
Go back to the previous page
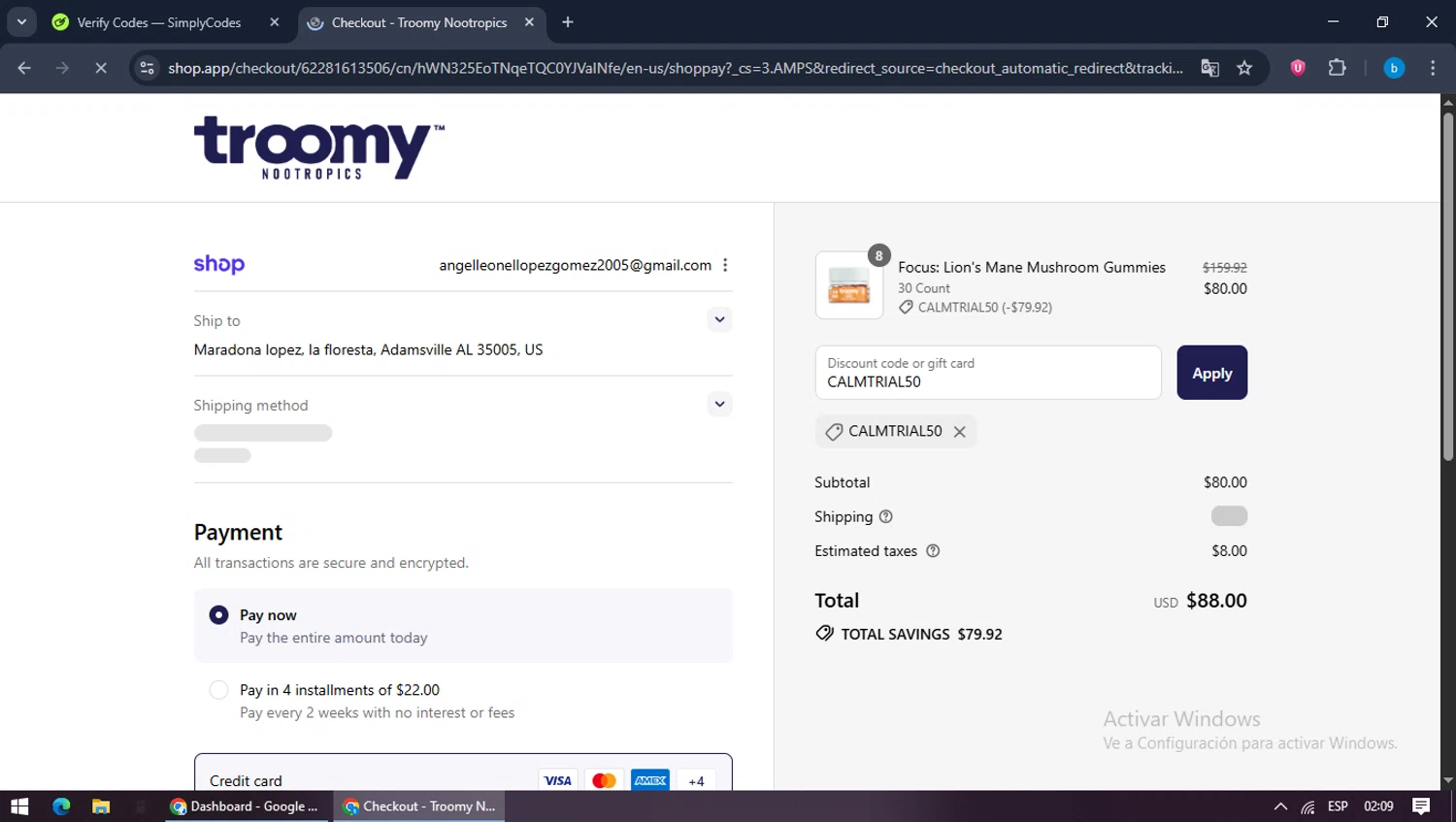[x=24, y=68]
